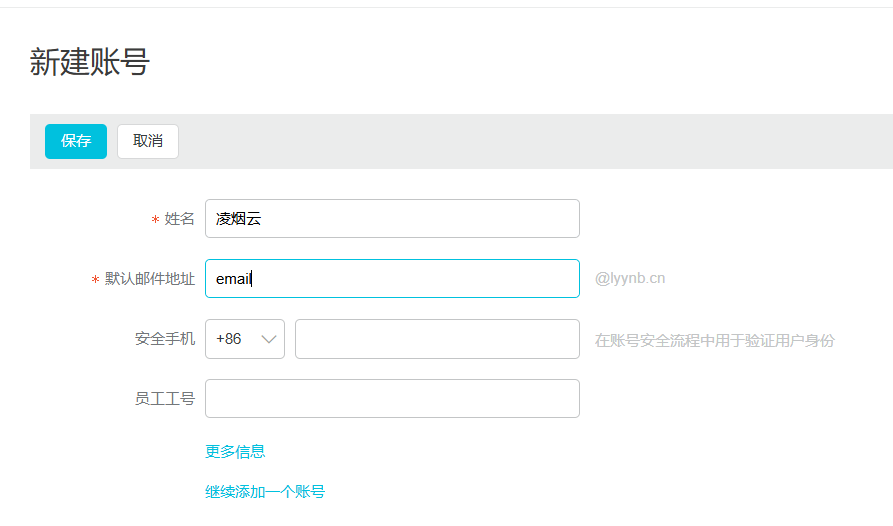This screenshot has width=893, height=526.
Task: Follow the 继续添加一个账号 link
Action: (x=265, y=491)
